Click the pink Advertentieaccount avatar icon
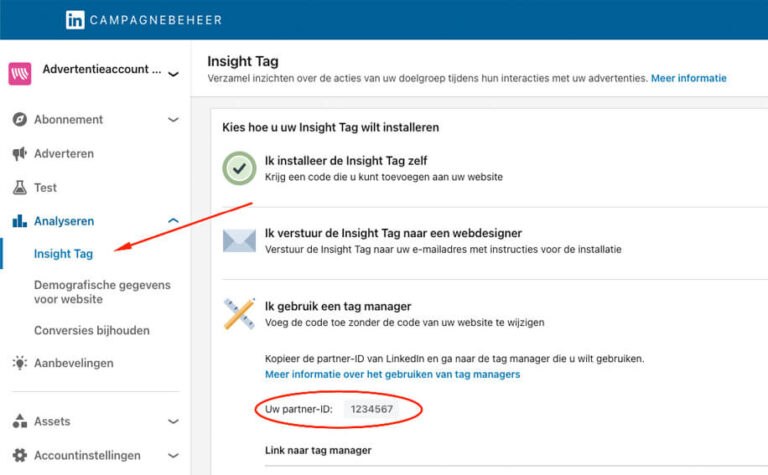768x475 pixels. (x=20, y=74)
